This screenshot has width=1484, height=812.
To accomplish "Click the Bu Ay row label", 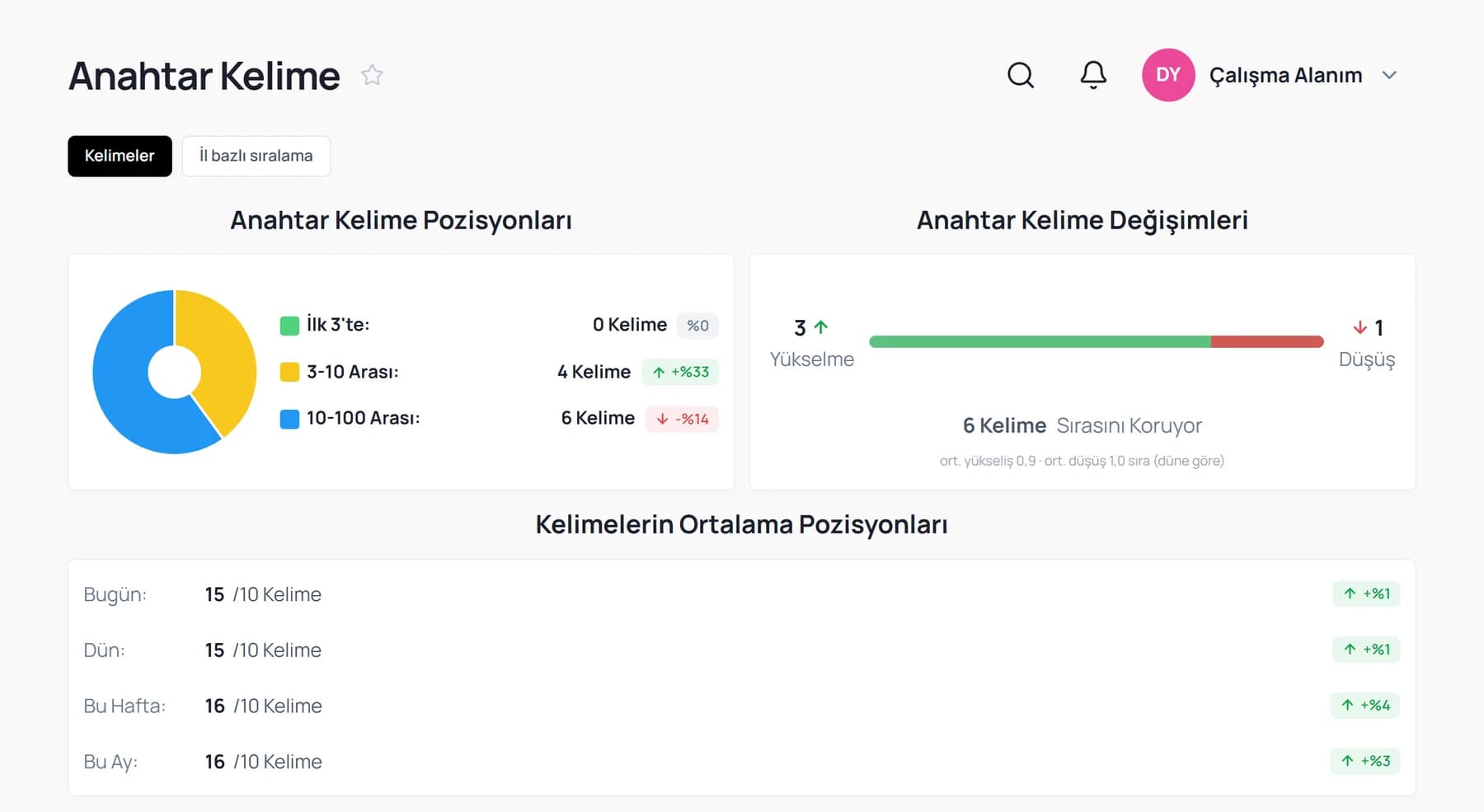I will click(x=110, y=762).
